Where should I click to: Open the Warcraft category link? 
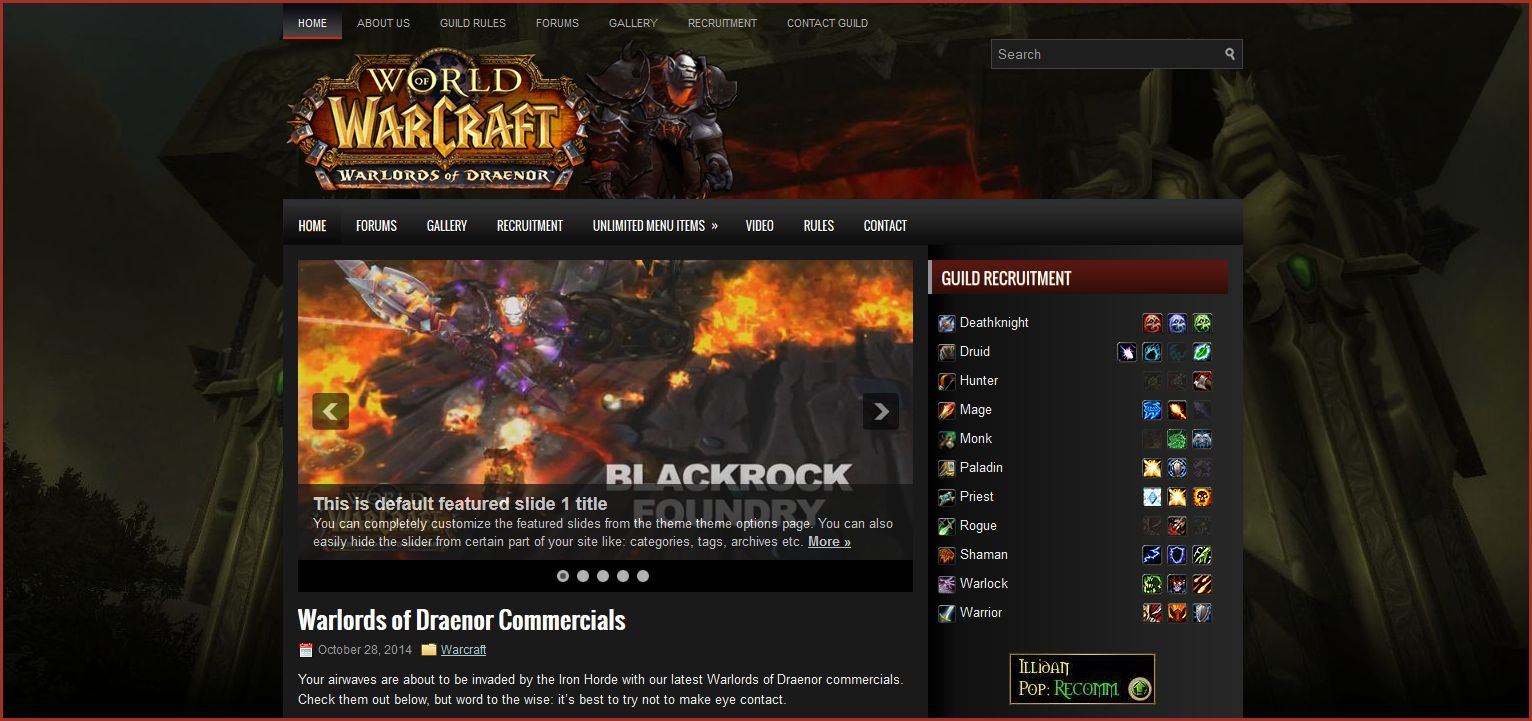(463, 650)
